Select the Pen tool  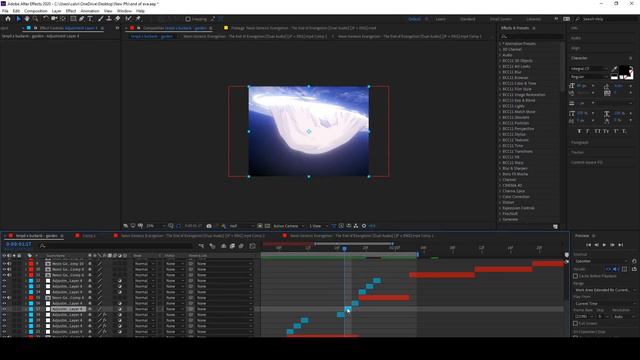click(x=82, y=19)
